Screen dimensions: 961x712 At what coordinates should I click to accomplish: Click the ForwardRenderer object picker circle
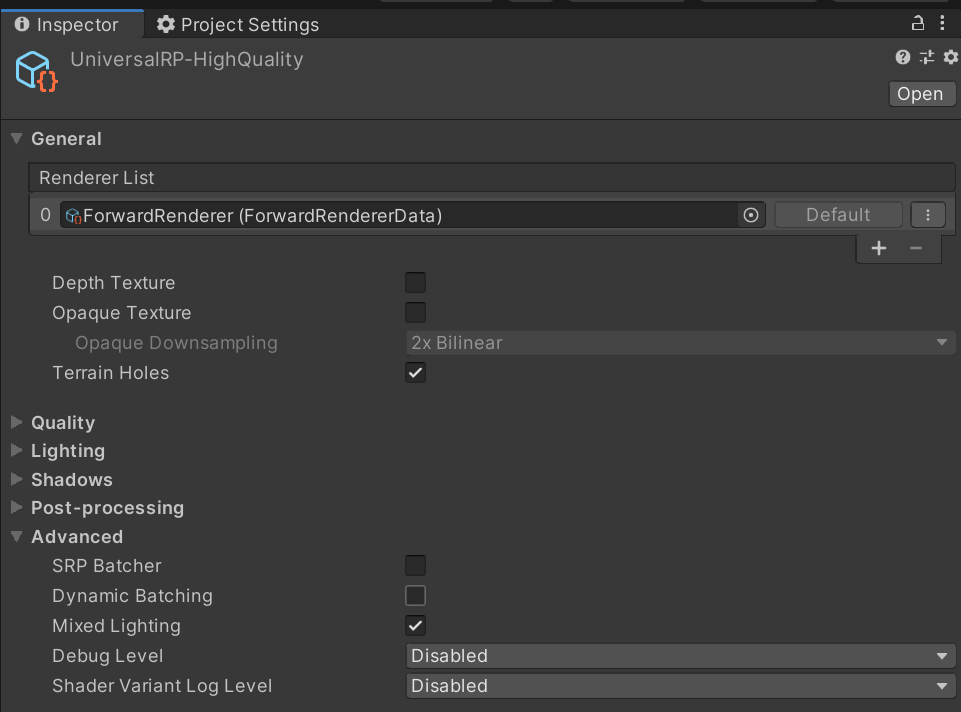[750, 215]
